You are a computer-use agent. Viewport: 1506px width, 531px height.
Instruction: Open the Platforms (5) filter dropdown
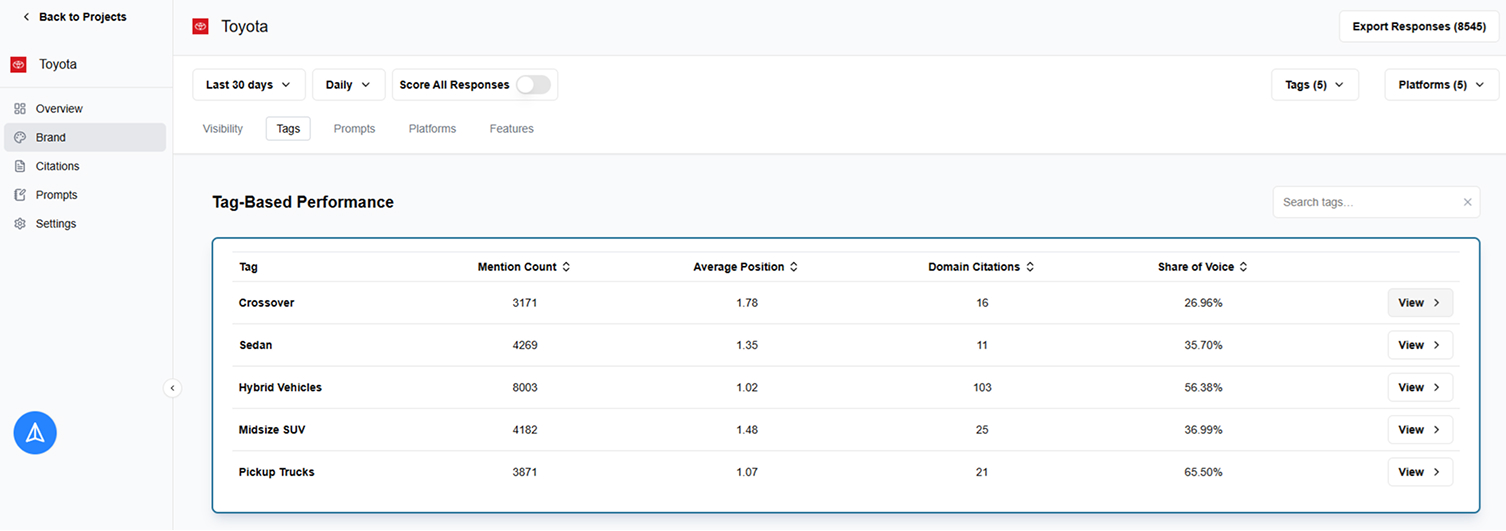coord(1440,85)
